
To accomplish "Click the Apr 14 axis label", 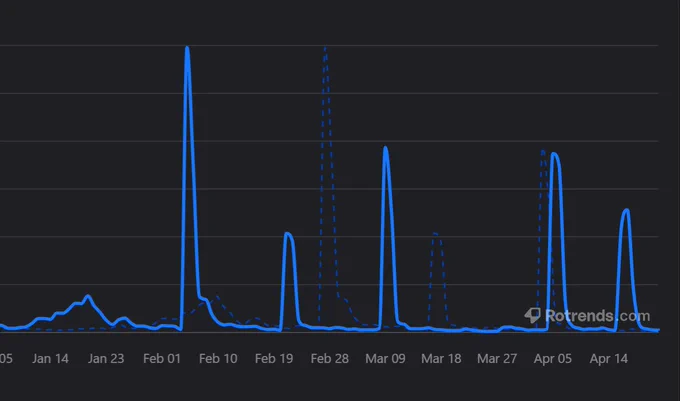I will pyautogui.click(x=608, y=359).
